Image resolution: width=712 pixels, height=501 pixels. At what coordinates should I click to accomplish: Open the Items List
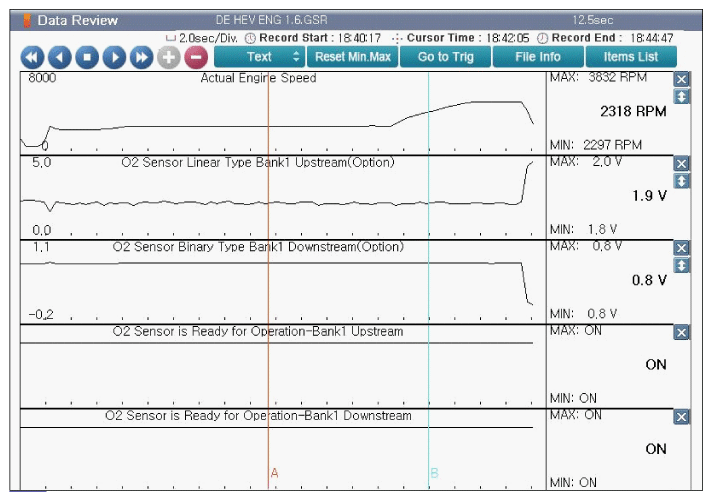(x=631, y=57)
